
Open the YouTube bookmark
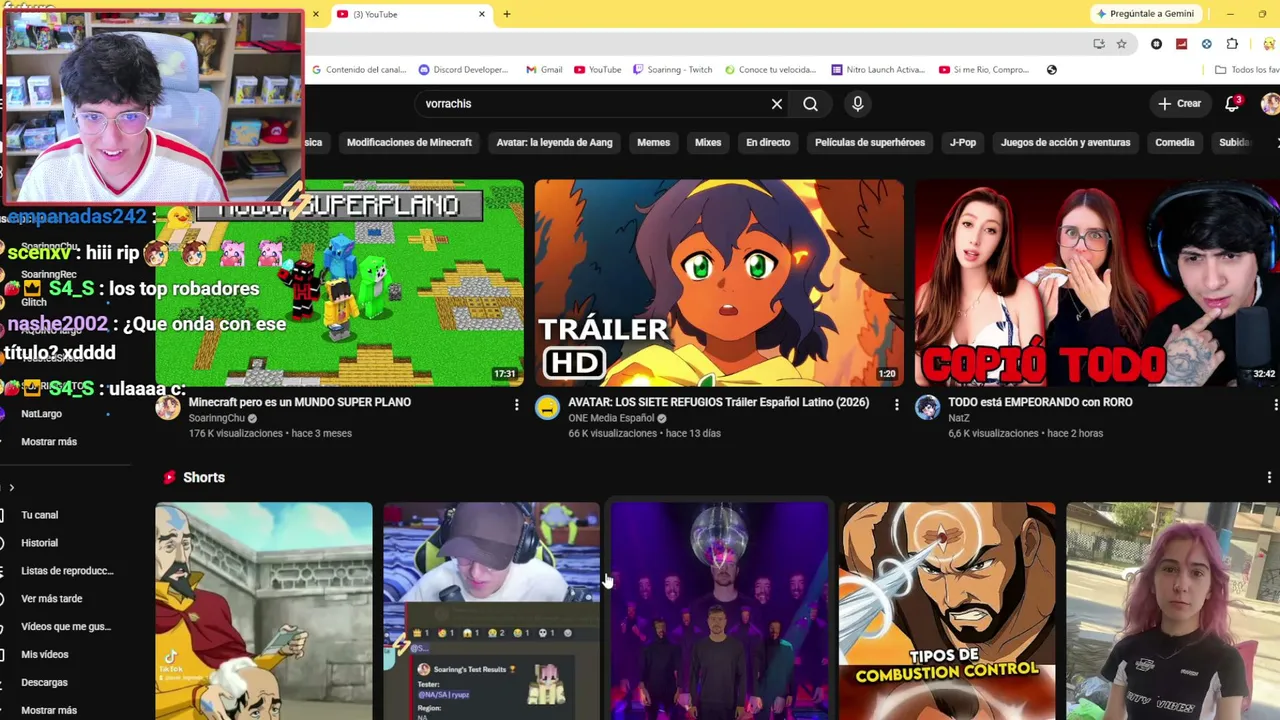point(597,70)
